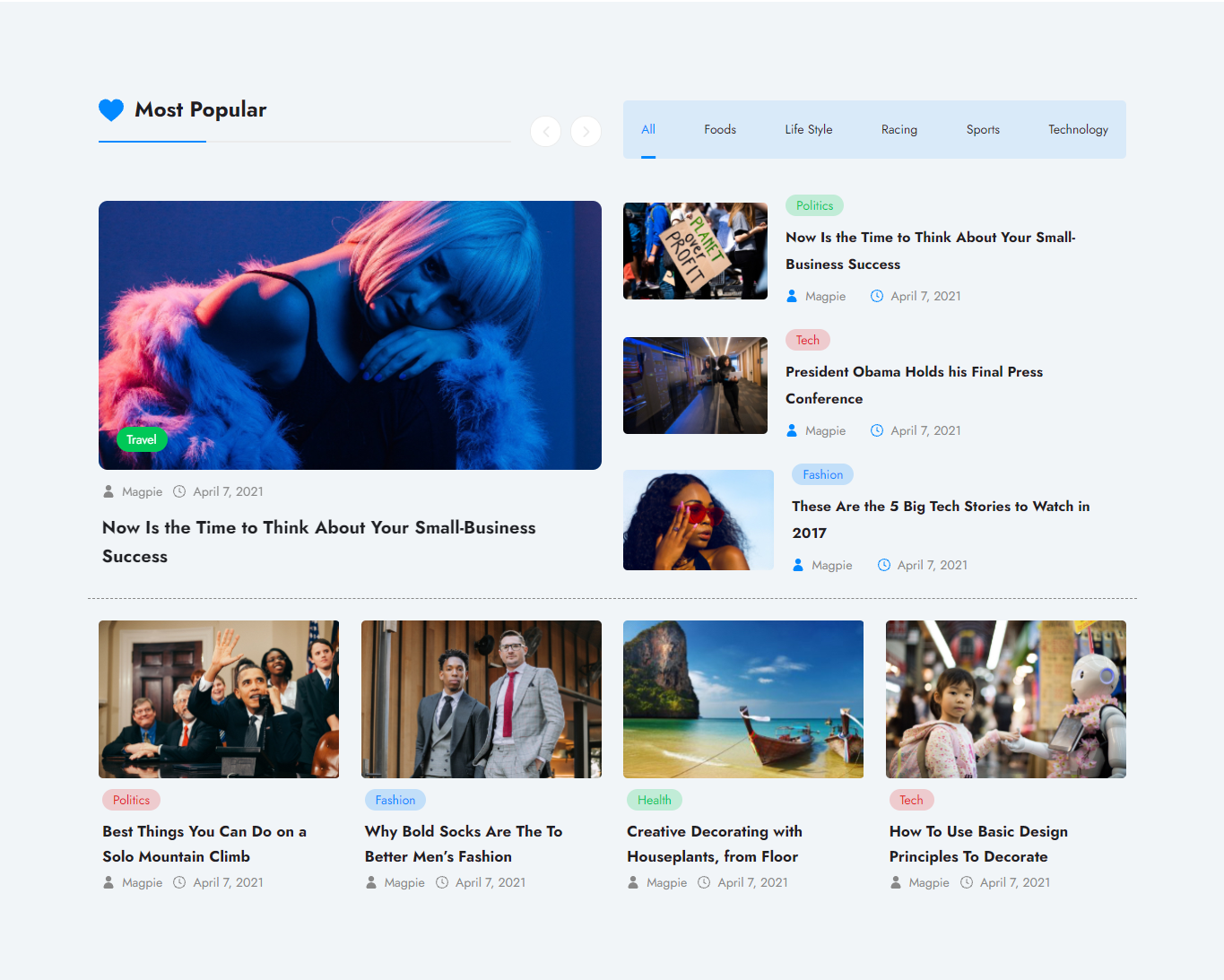Switch to the Foods tab
Screen dimensions: 1224x980
point(720,129)
